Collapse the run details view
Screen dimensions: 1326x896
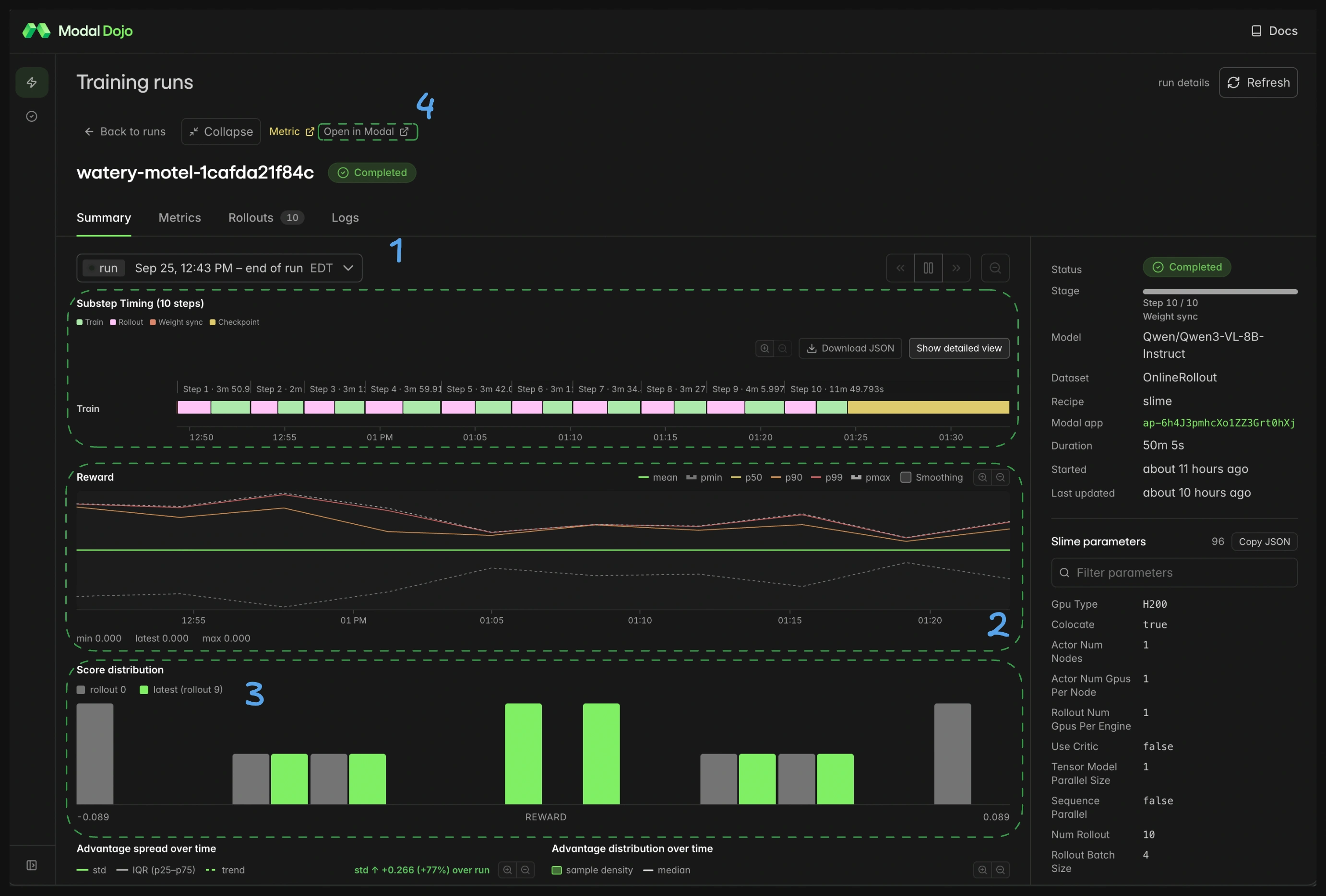pyautogui.click(x=221, y=132)
